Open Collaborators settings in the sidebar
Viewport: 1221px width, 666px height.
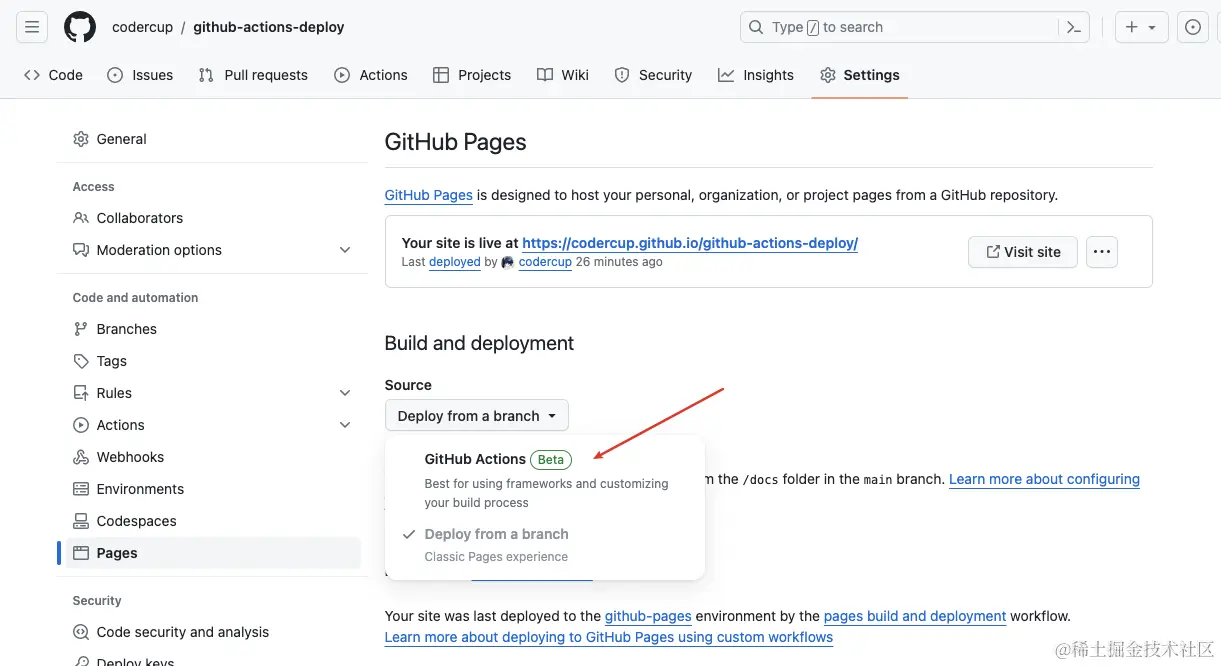(x=213, y=218)
